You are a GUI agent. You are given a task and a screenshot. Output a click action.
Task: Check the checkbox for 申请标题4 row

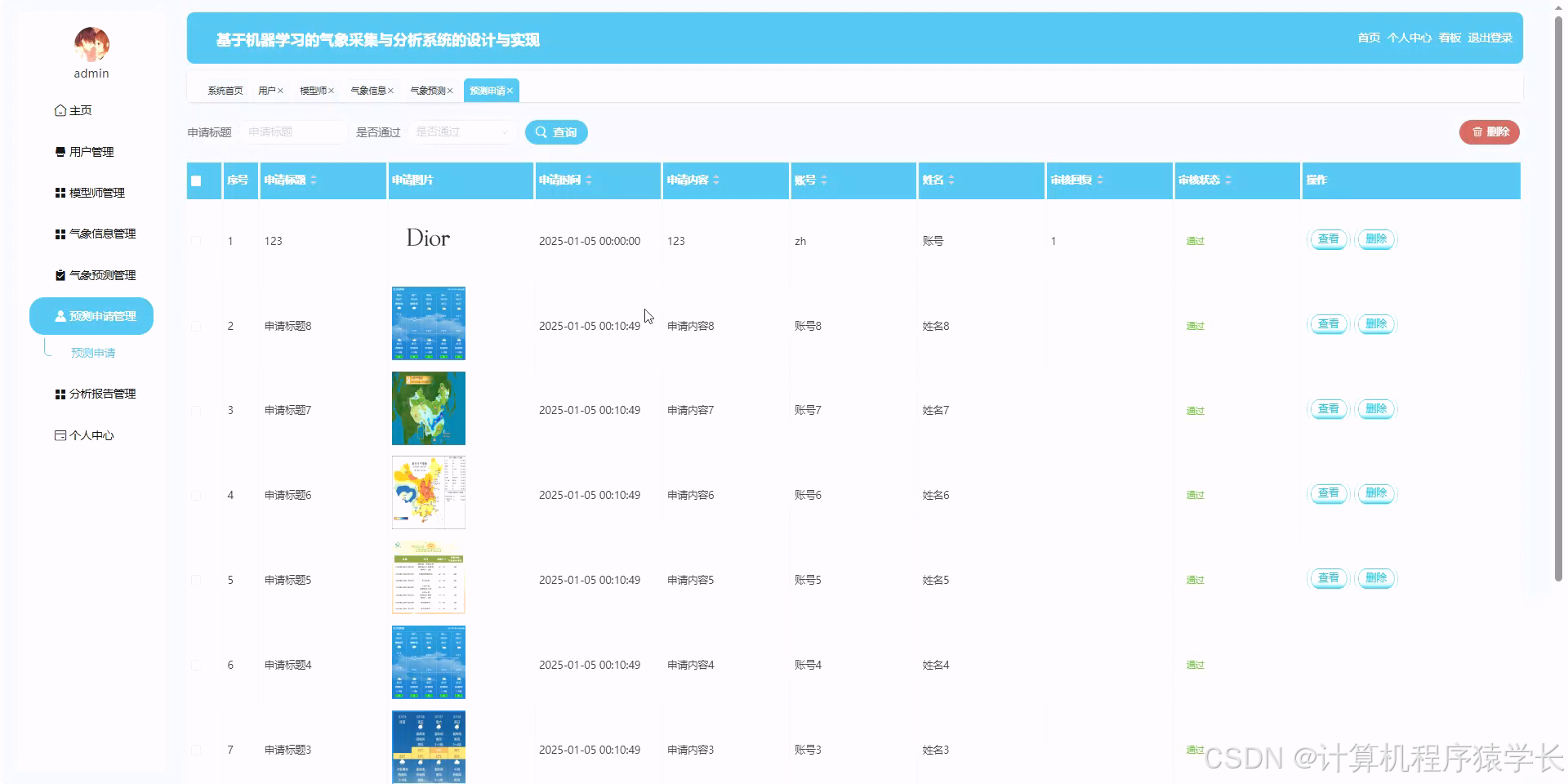(x=196, y=665)
